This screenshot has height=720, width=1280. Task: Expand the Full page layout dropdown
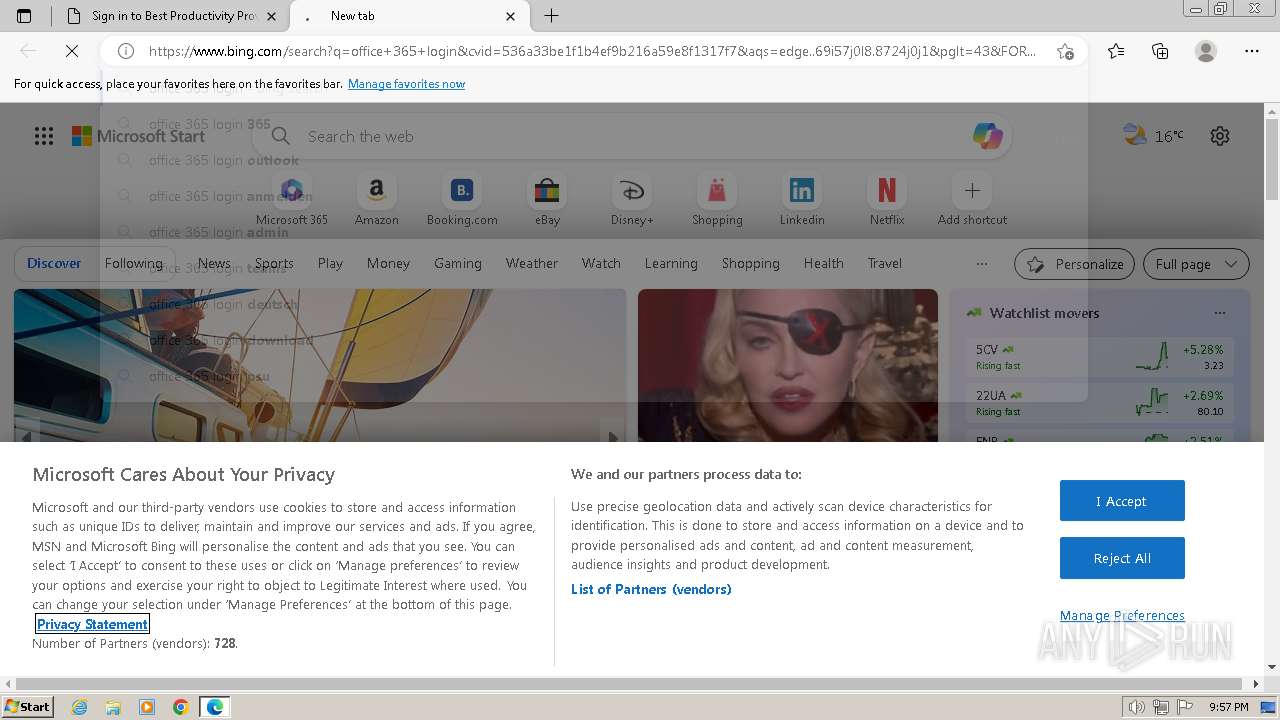click(1196, 264)
